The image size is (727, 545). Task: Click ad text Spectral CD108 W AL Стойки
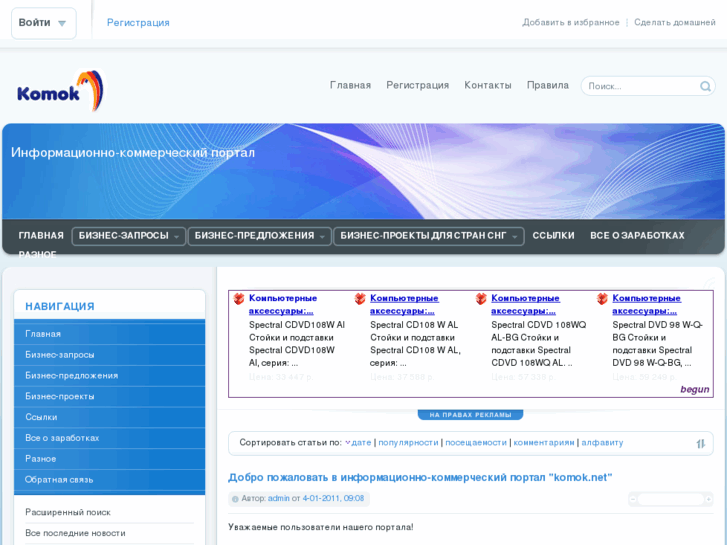pos(415,344)
